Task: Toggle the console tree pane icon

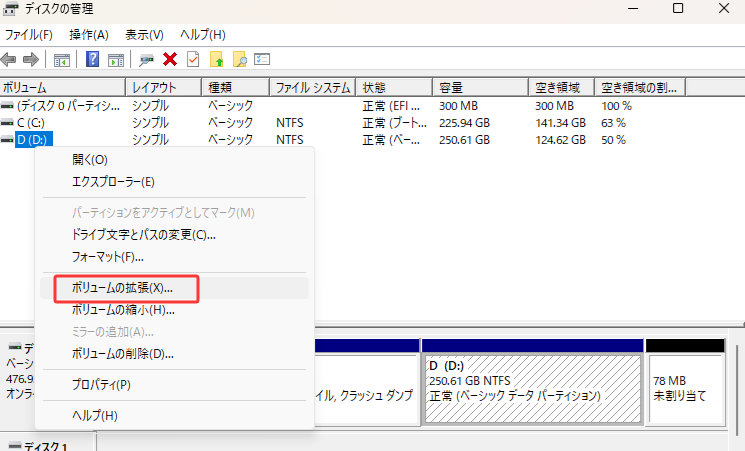Action: (62, 60)
